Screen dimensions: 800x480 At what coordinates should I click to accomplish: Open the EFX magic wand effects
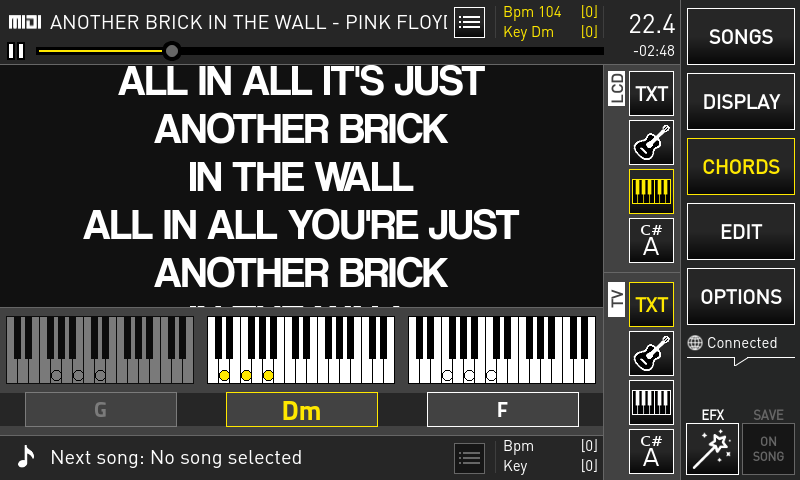712,449
